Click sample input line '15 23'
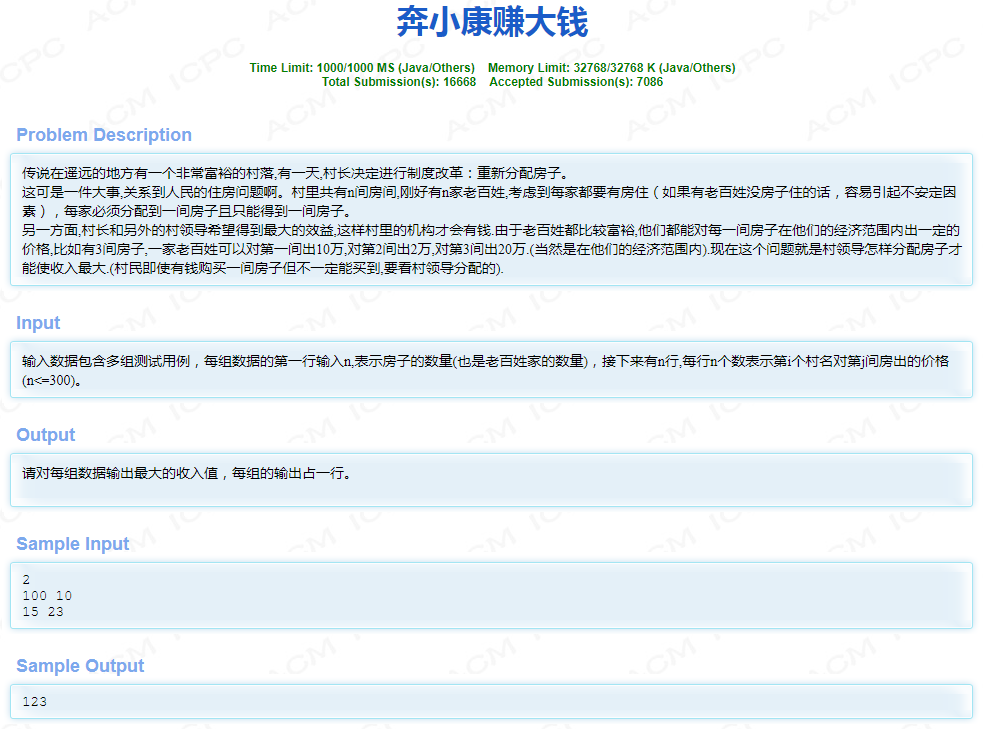Screen dimensions: 985x729 point(43,612)
